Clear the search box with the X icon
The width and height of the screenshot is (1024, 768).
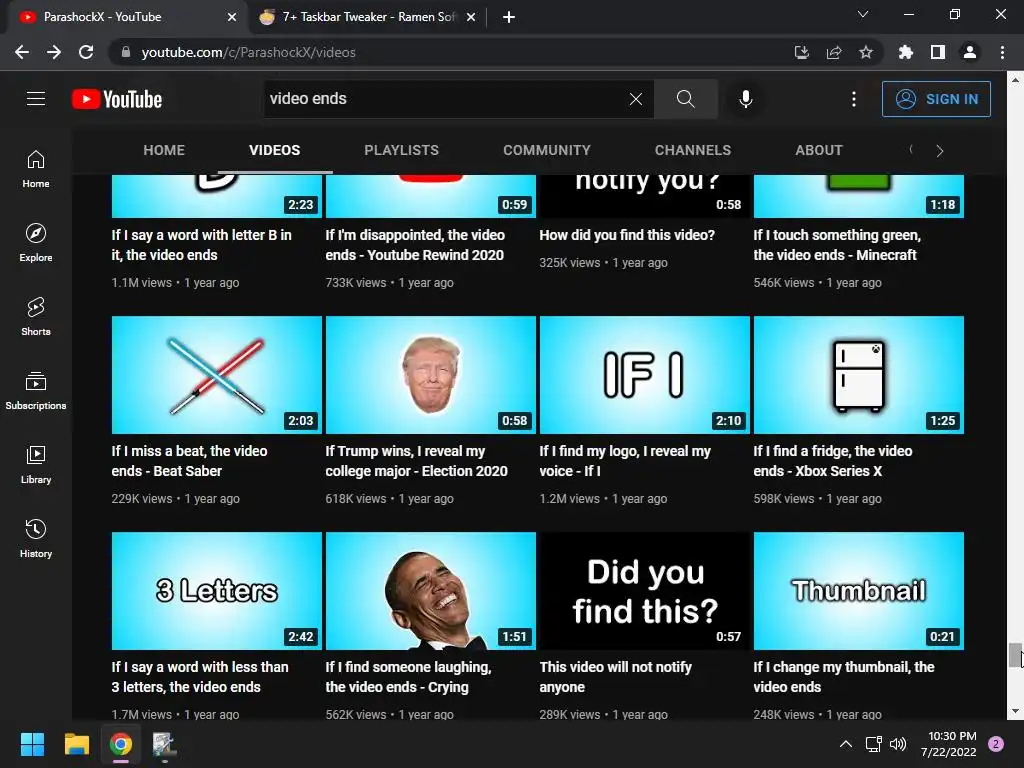coord(635,99)
